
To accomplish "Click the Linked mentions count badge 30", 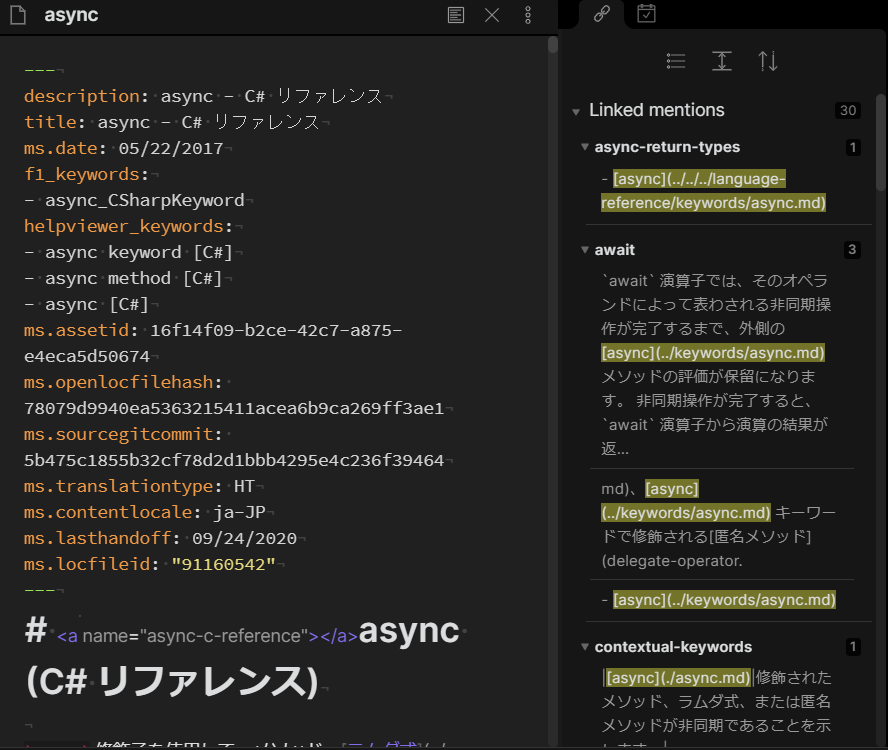I will coord(848,110).
